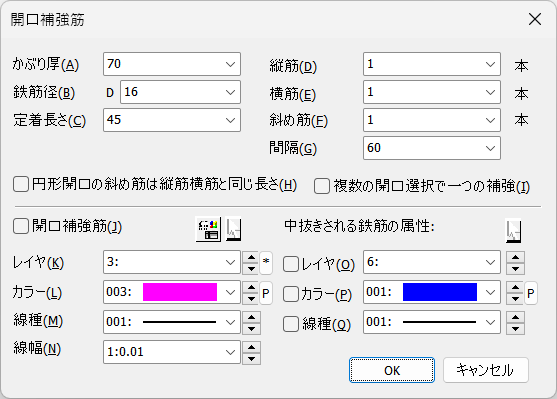
Task: Decrease カラー(P) value with down arrow
Action: [x=515, y=298]
